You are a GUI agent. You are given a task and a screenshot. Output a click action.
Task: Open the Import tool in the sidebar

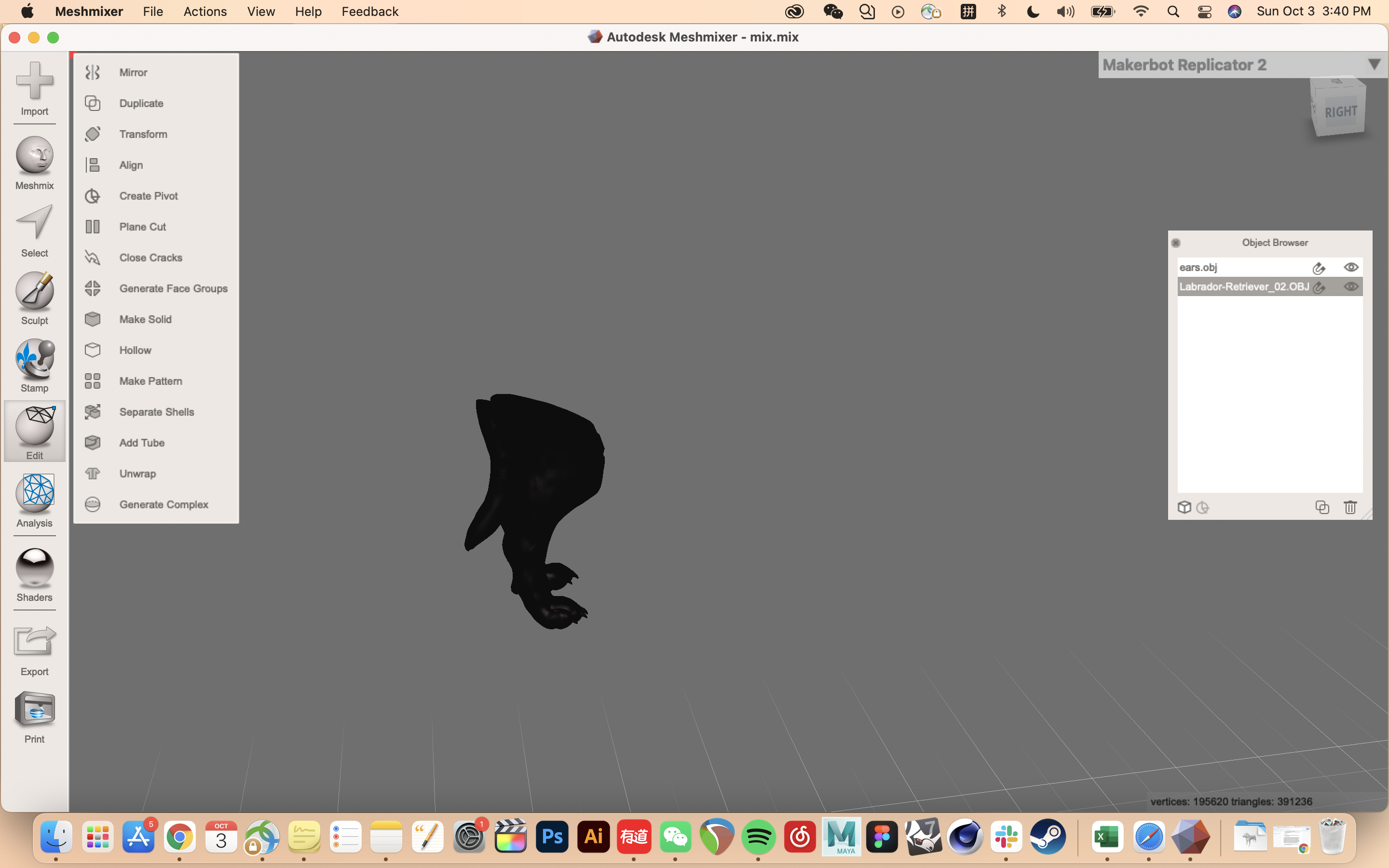(x=34, y=89)
